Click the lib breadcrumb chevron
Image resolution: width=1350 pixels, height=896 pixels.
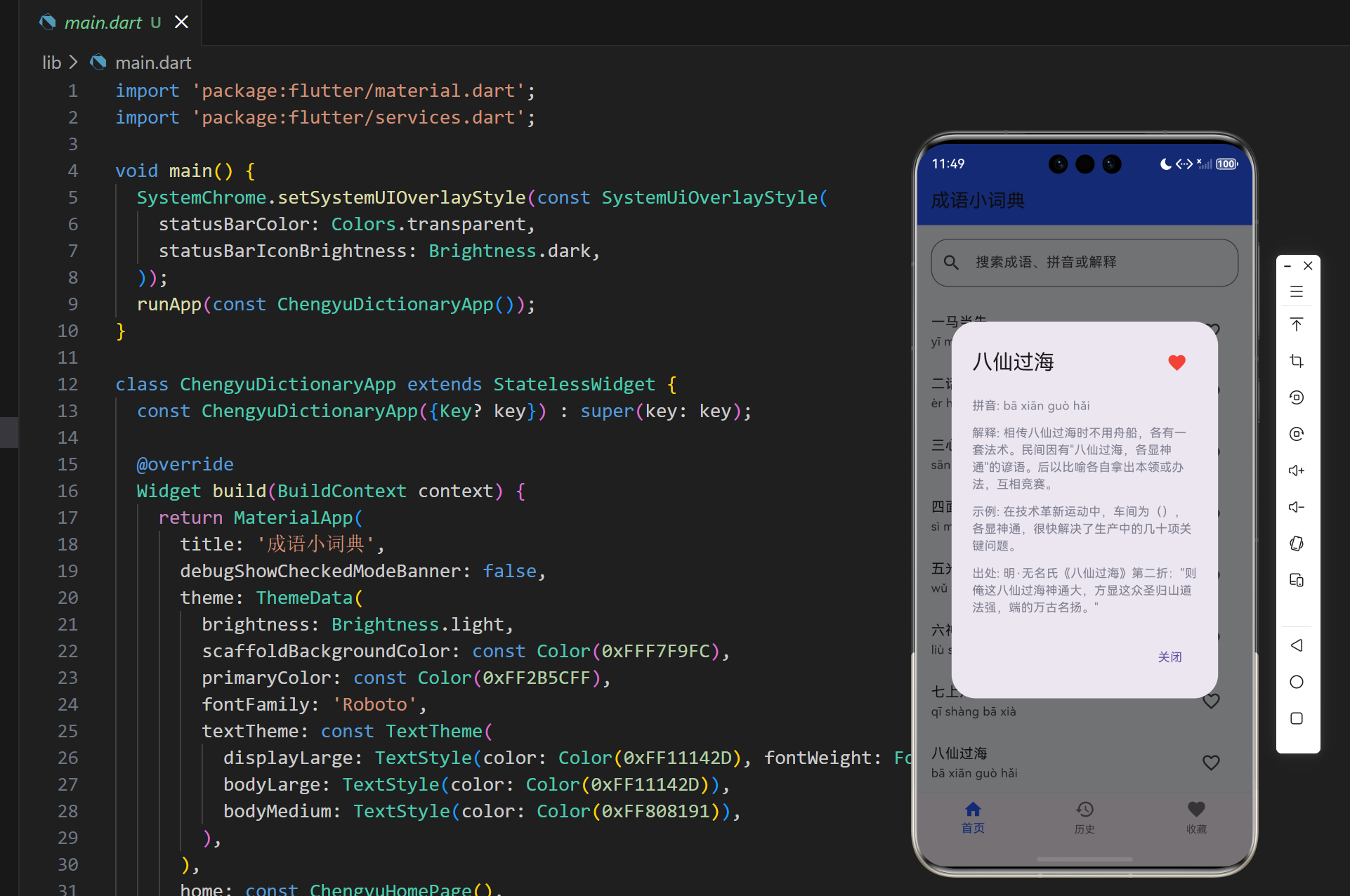click(x=73, y=62)
